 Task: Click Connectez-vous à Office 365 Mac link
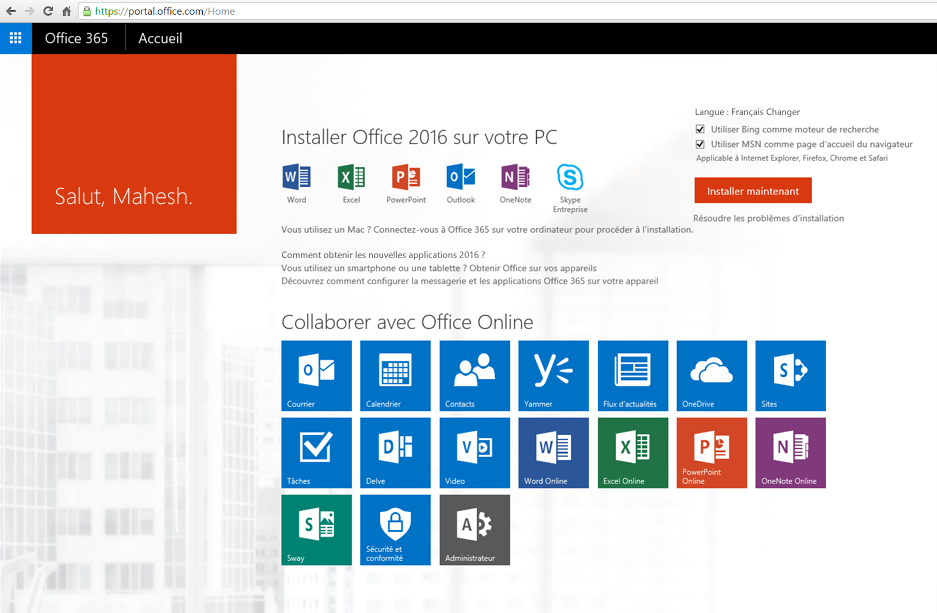[x=533, y=229]
